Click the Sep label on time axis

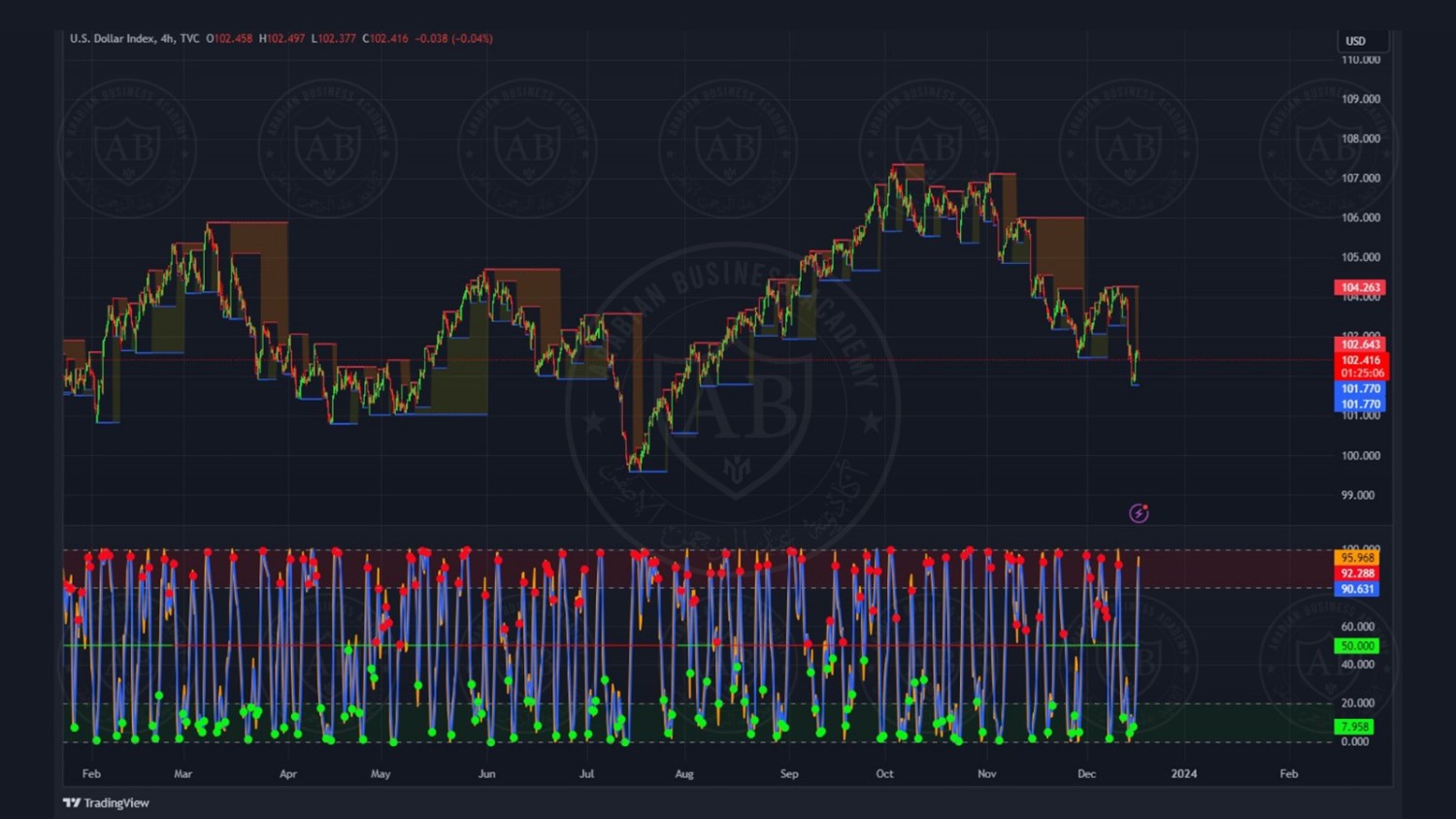(789, 774)
